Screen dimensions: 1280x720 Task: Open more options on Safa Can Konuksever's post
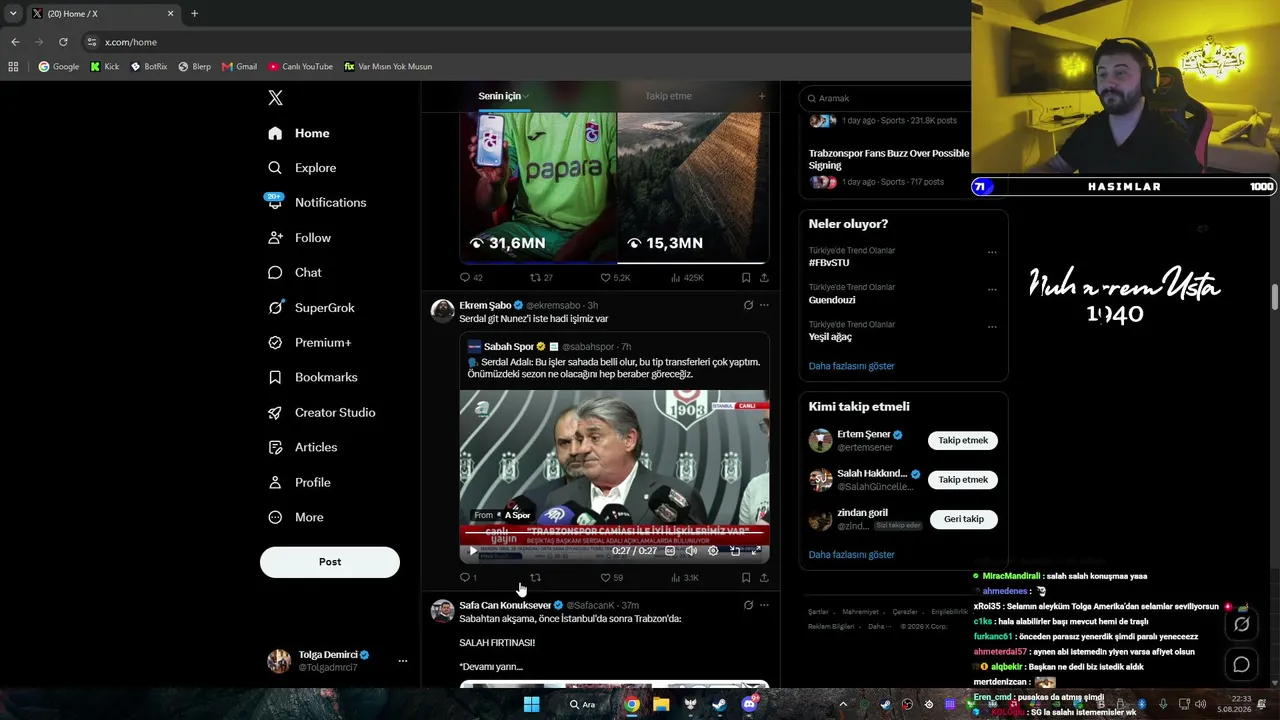[x=764, y=605]
